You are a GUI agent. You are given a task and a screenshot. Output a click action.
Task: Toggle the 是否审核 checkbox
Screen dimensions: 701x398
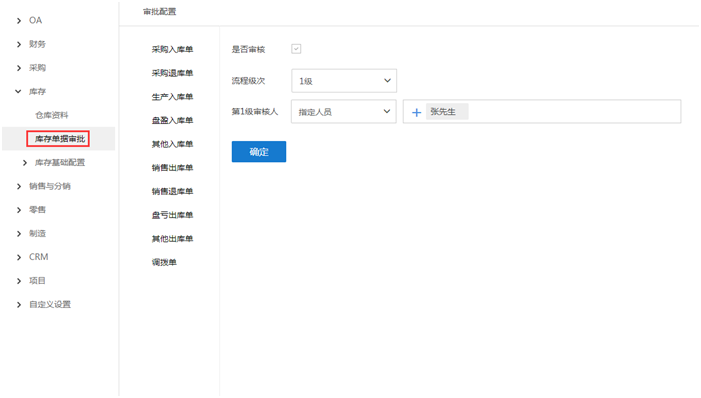coord(296,49)
